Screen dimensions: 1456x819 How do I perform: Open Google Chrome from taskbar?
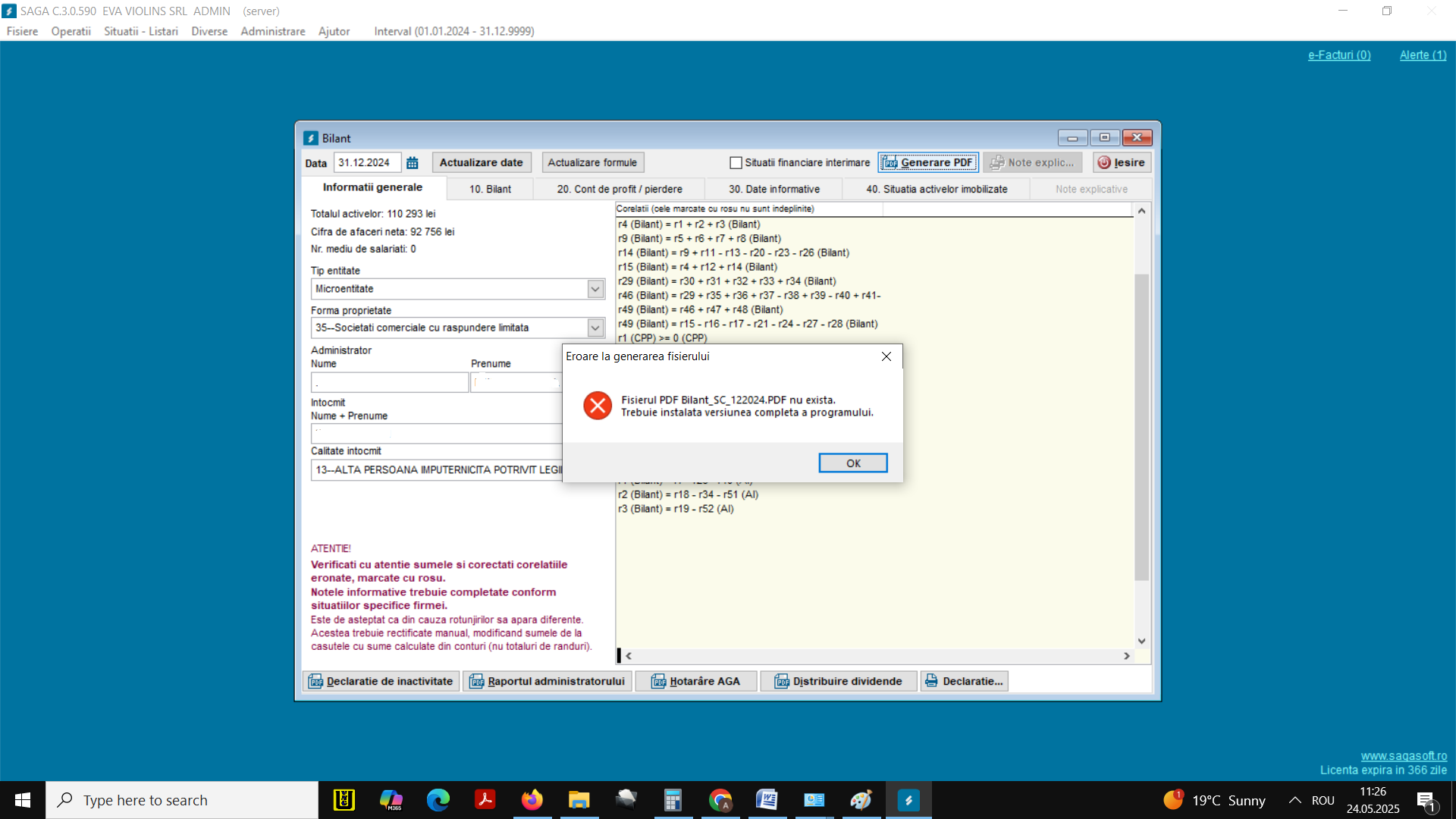720,800
